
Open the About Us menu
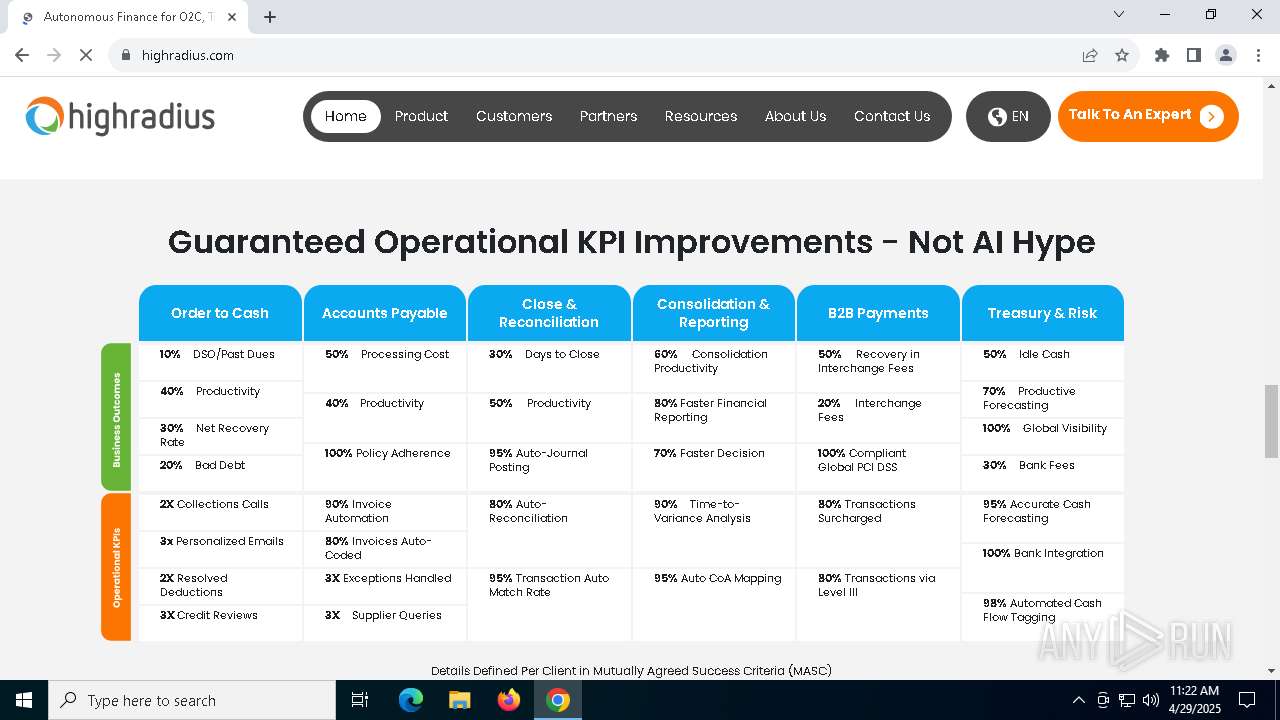tap(796, 116)
